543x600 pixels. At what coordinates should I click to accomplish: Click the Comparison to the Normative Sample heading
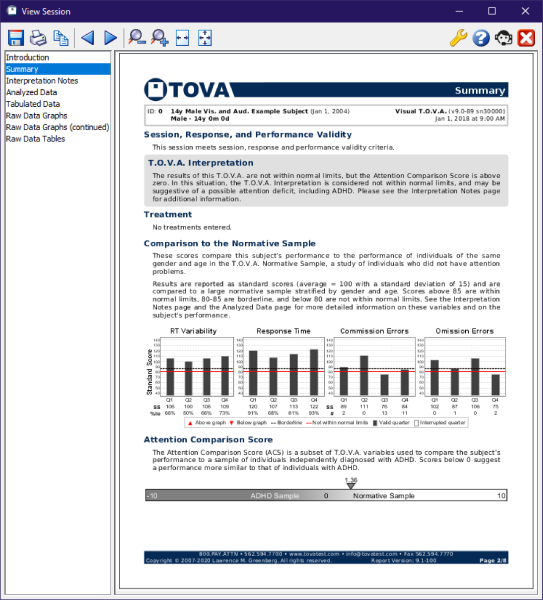coord(230,243)
